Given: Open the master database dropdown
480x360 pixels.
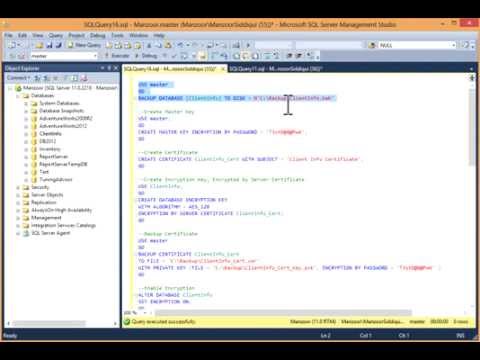Looking at the screenshot, I should [x=64, y=56].
